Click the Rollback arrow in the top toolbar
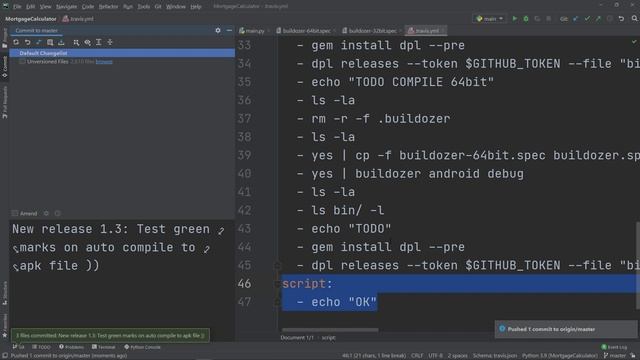 621,19
